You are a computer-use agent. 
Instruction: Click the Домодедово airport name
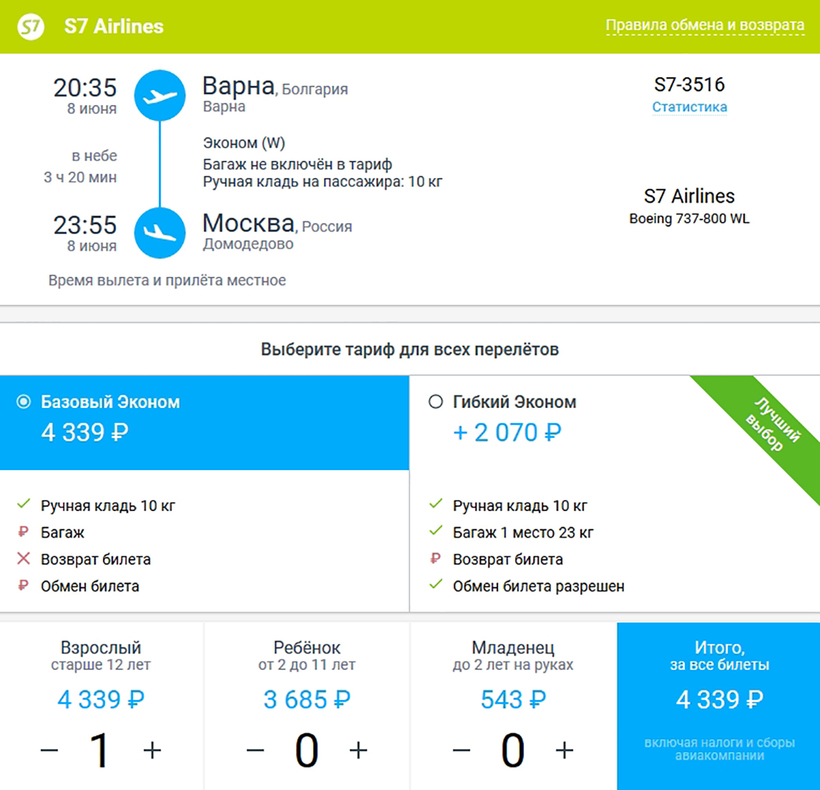pos(248,244)
